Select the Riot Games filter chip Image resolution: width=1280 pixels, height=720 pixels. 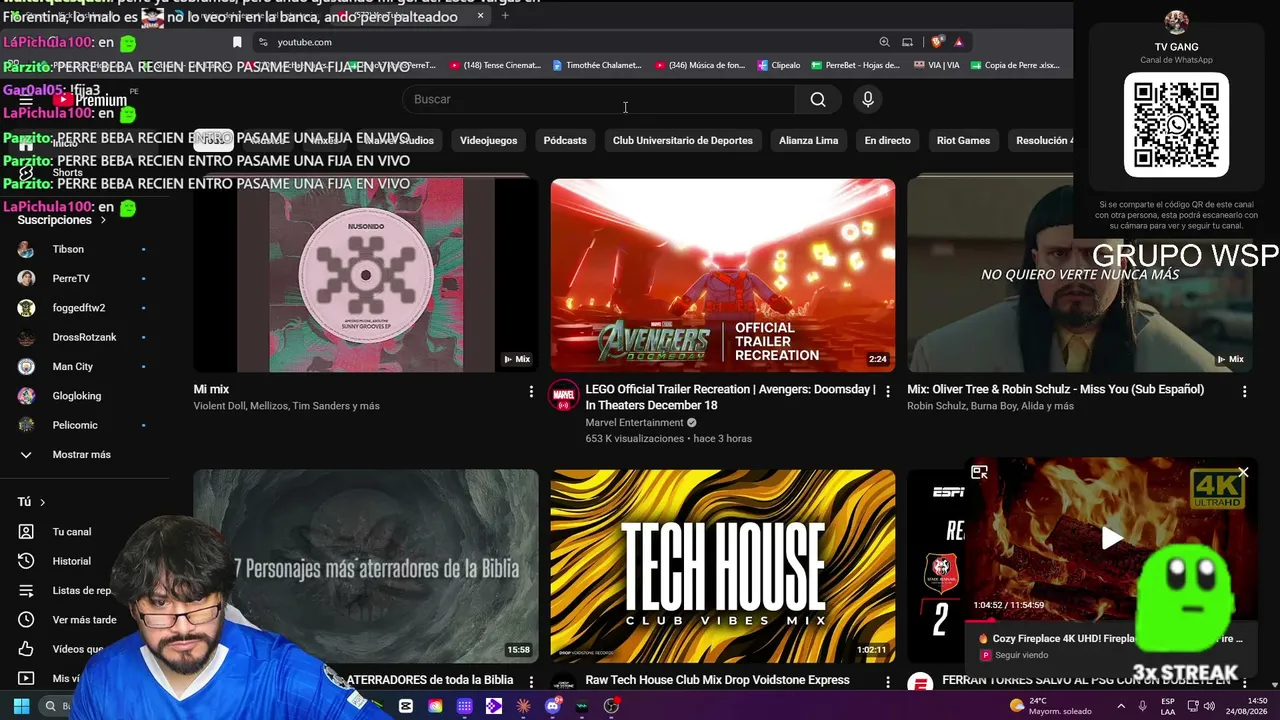point(963,141)
